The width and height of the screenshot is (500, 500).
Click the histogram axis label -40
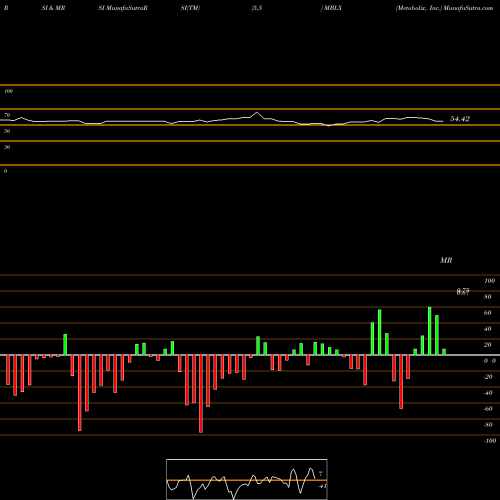pyautogui.click(x=488, y=393)
